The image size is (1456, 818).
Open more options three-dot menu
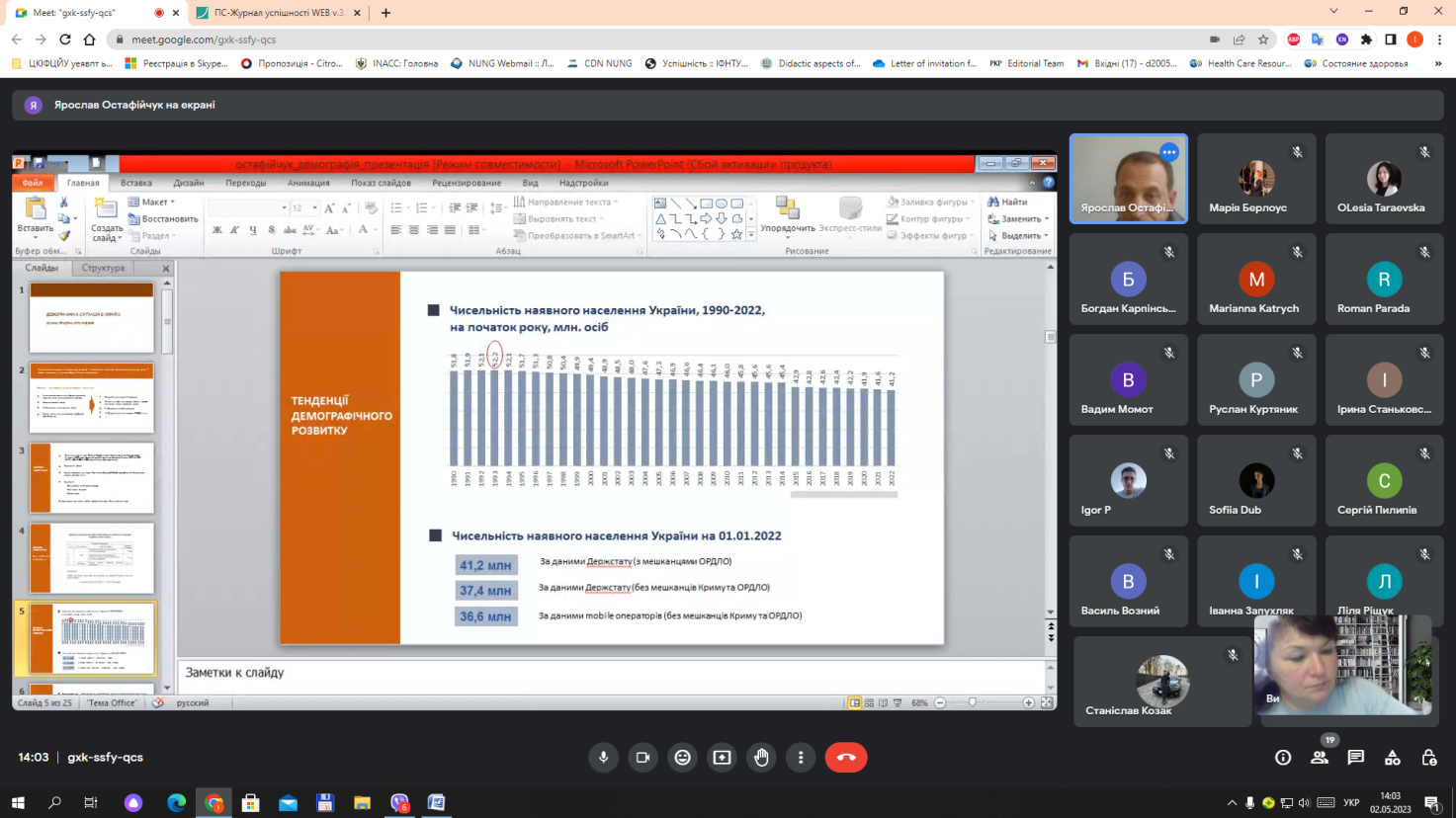[x=801, y=758]
